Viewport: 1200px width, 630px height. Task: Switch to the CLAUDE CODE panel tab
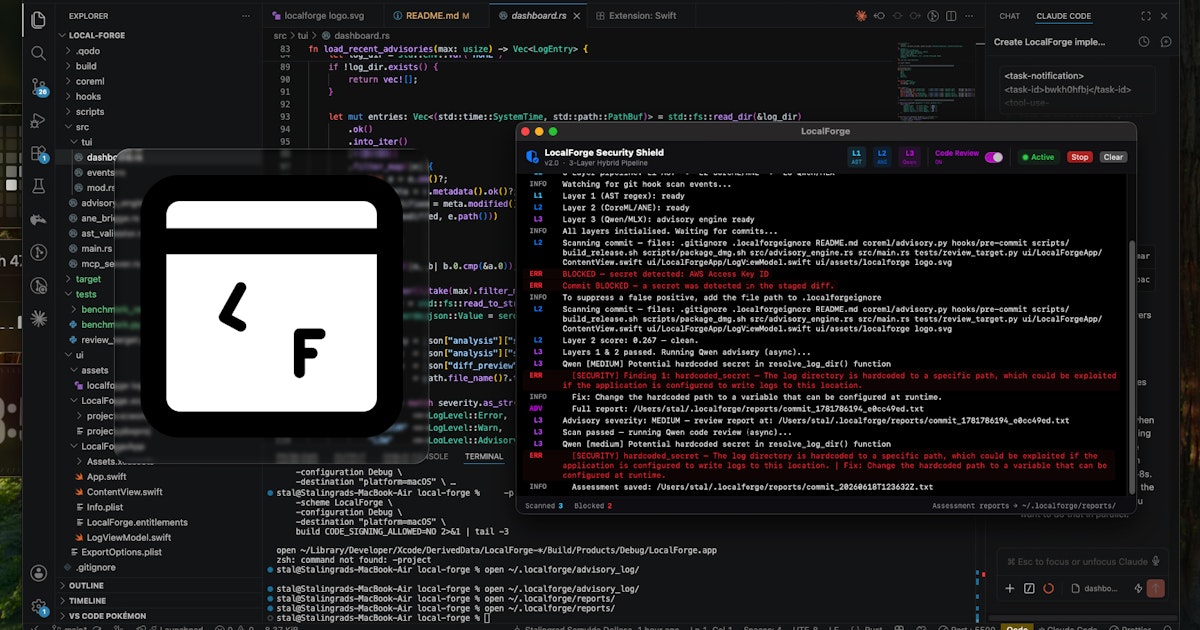click(1064, 16)
